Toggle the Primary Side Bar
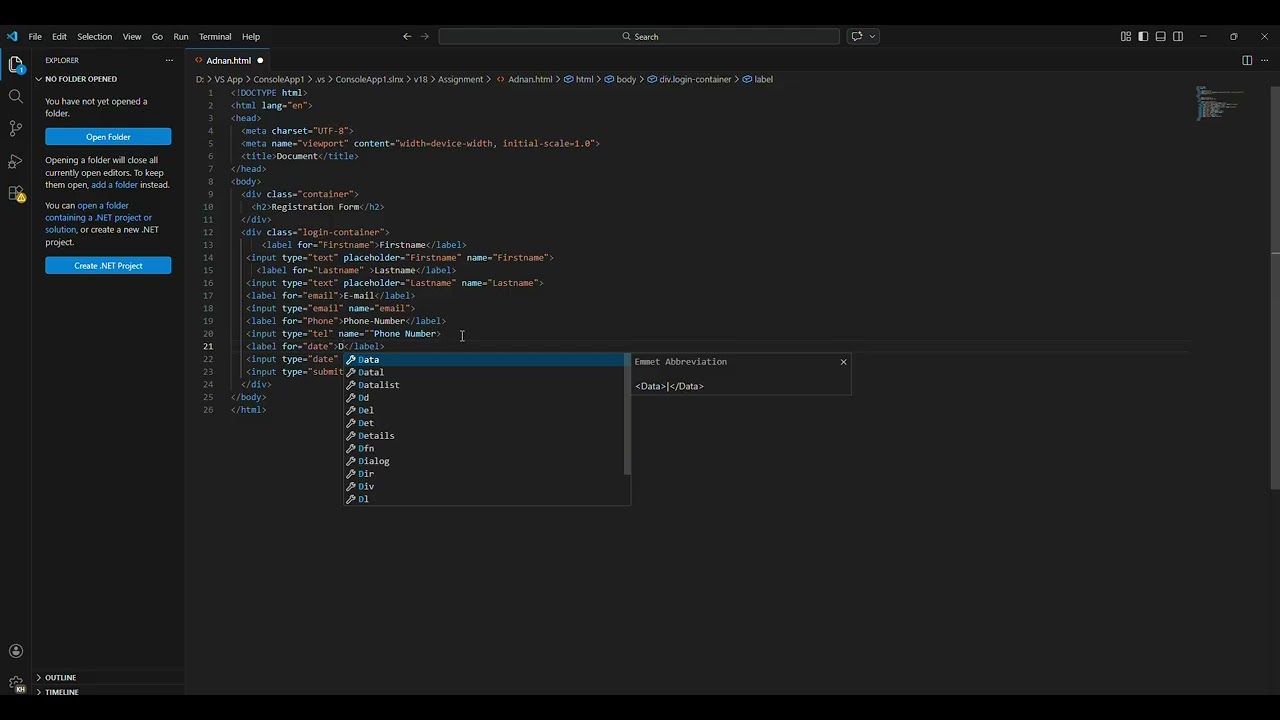This screenshot has width=1280, height=720. click(x=1143, y=36)
